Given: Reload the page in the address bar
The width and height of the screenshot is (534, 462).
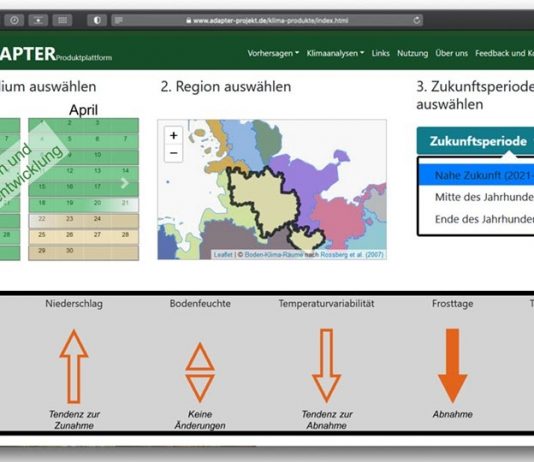Looking at the screenshot, I should click(416, 20).
